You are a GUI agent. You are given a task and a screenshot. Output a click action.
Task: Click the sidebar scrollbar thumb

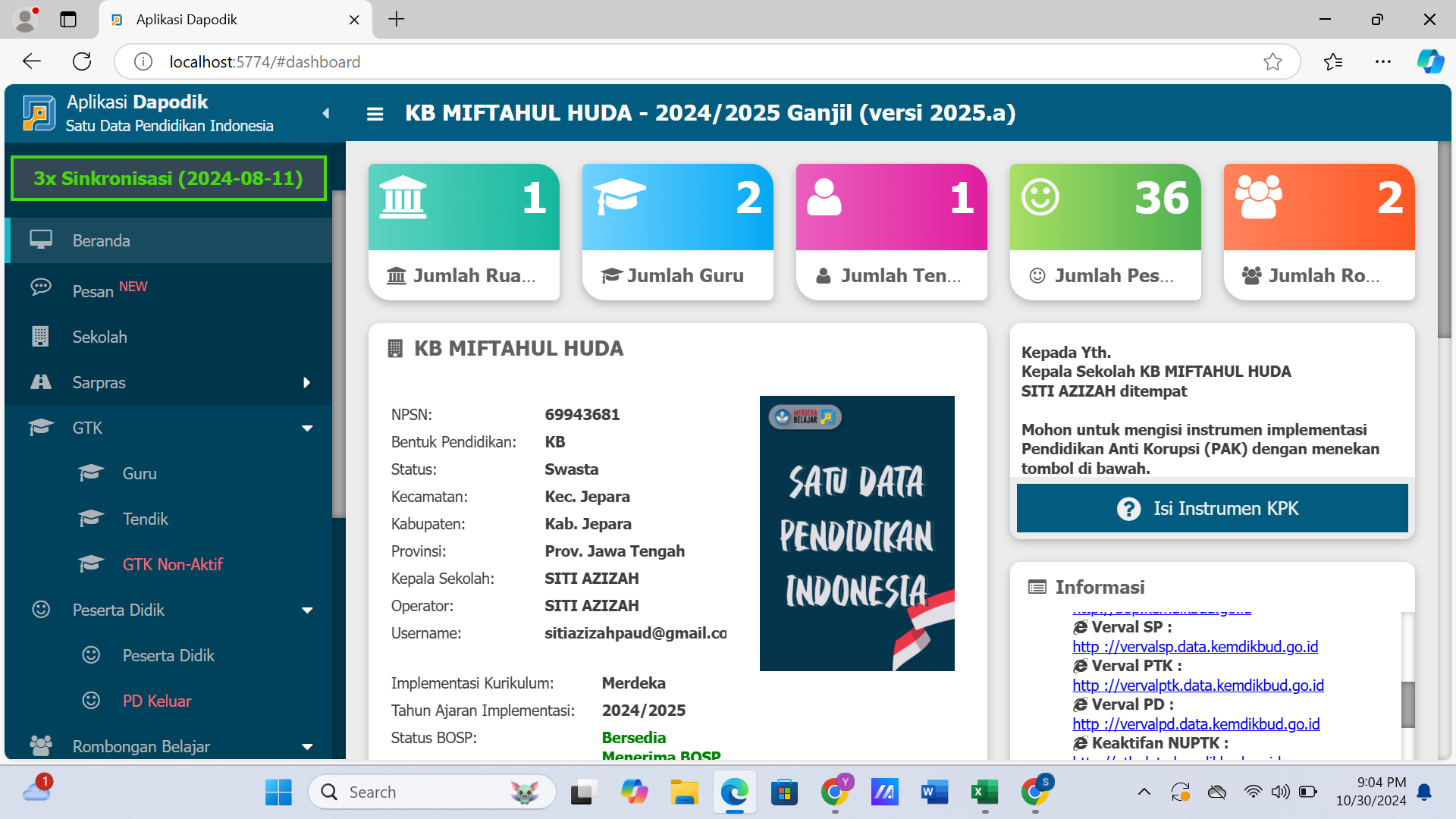(x=338, y=354)
